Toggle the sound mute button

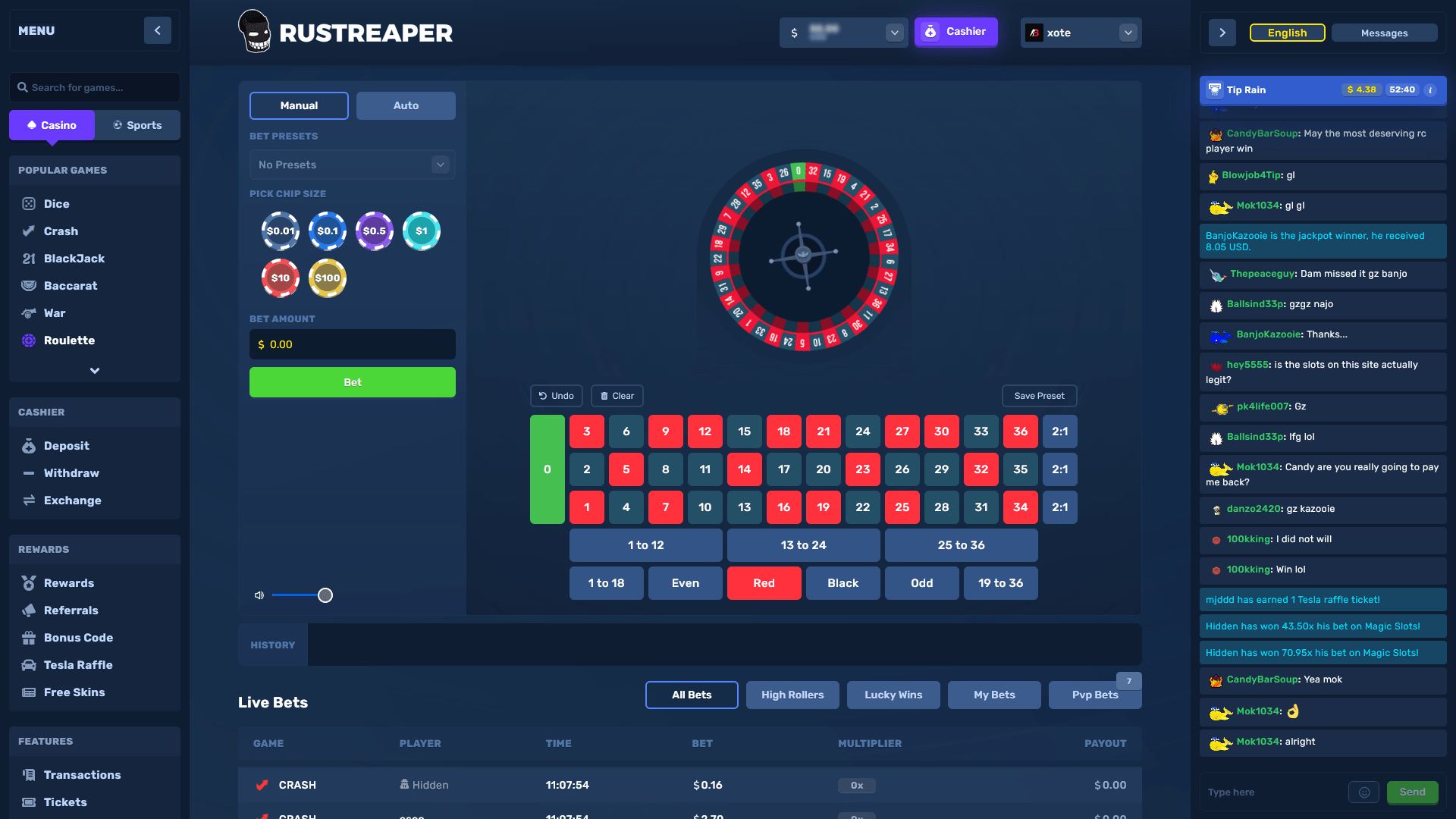pyautogui.click(x=260, y=595)
